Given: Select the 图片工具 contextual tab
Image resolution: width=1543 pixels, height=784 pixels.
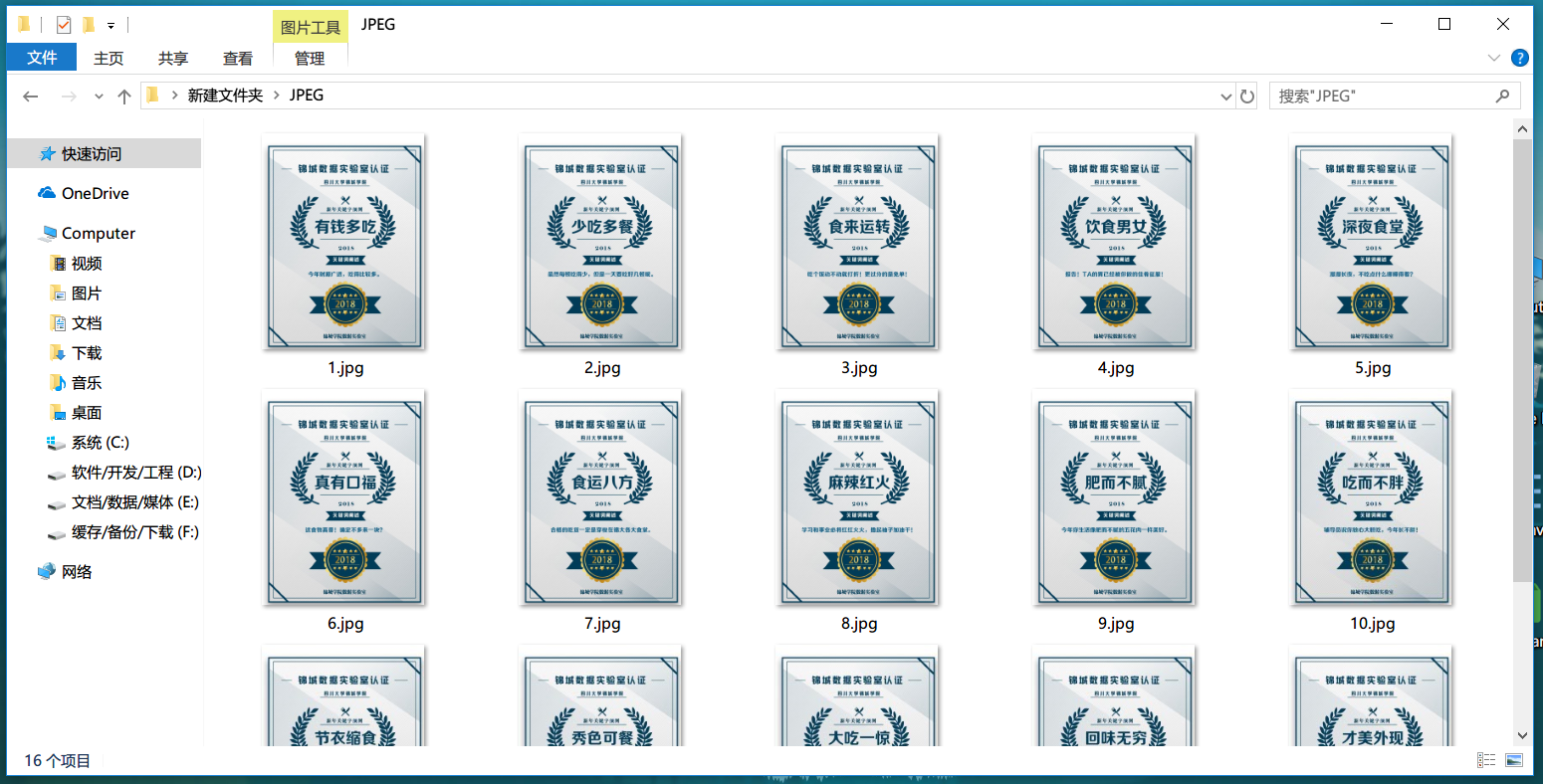Looking at the screenshot, I should coord(311,27).
